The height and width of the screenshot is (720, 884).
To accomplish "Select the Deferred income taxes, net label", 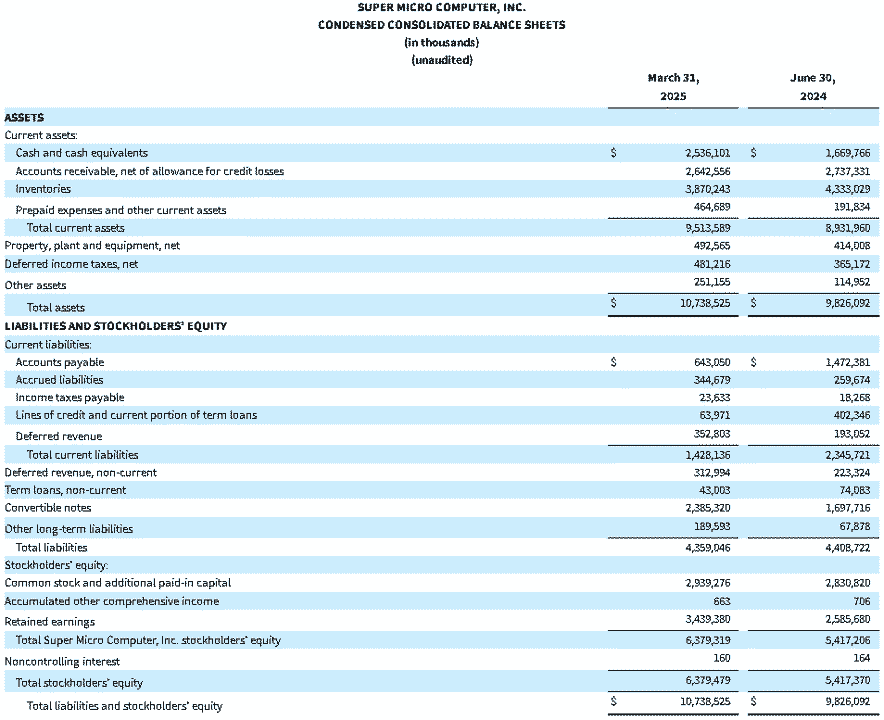I will pyautogui.click(x=71, y=264).
